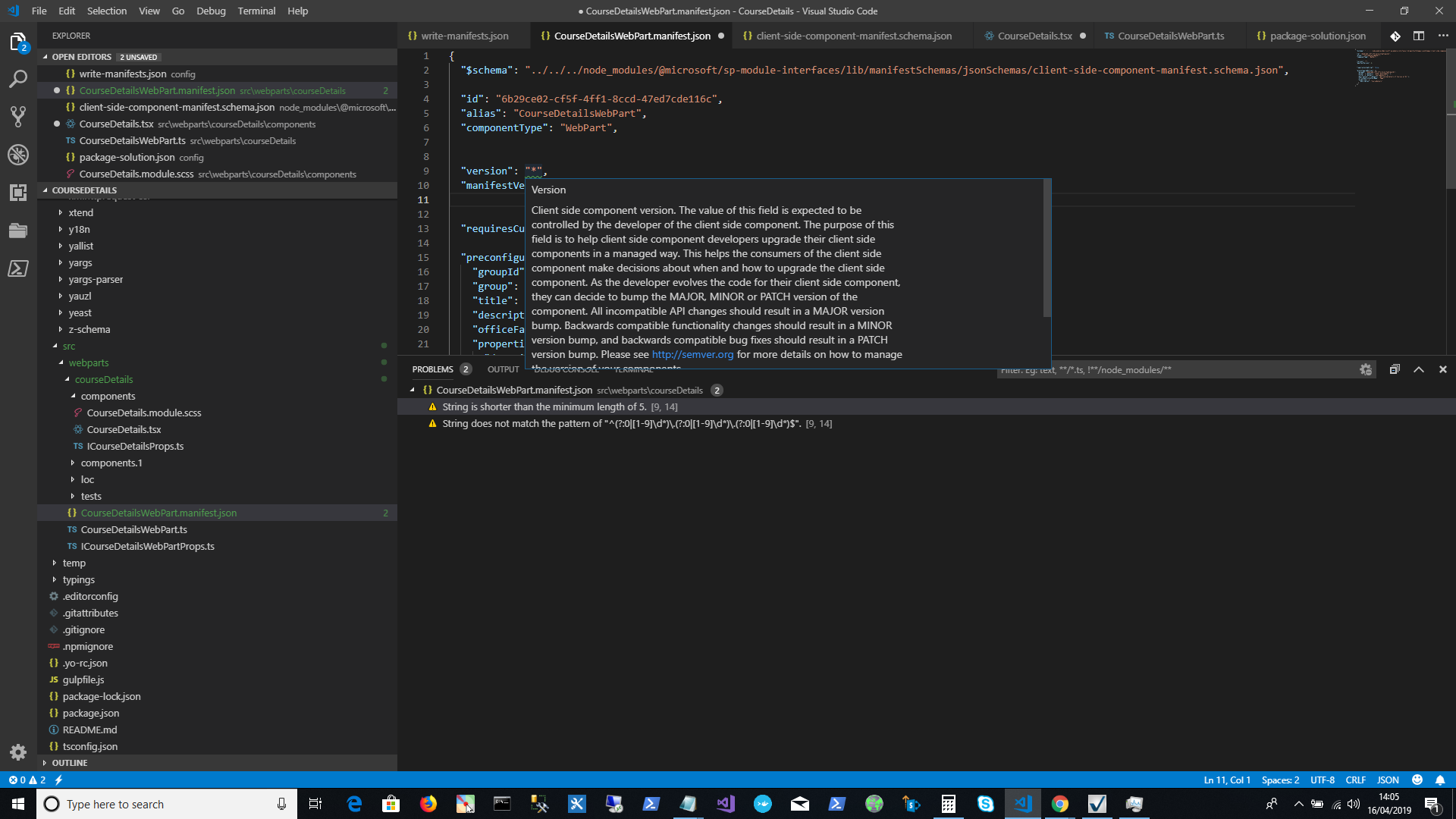Click microphone icon in search box
This screenshot has height=819, width=1456.
[x=281, y=804]
